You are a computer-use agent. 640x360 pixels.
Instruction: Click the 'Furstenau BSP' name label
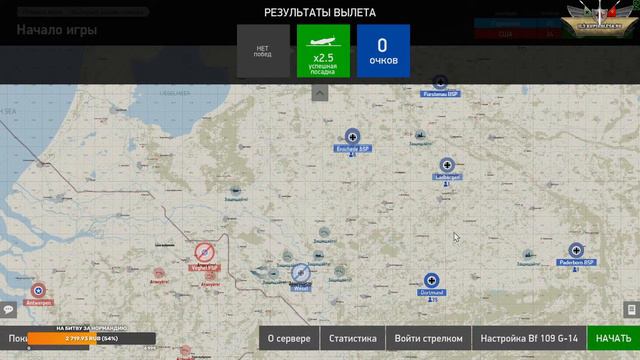(x=440, y=94)
